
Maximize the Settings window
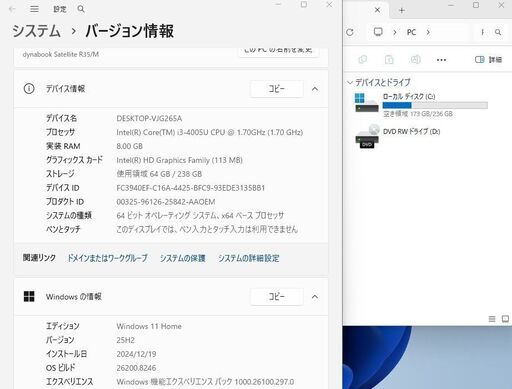(304, 4)
